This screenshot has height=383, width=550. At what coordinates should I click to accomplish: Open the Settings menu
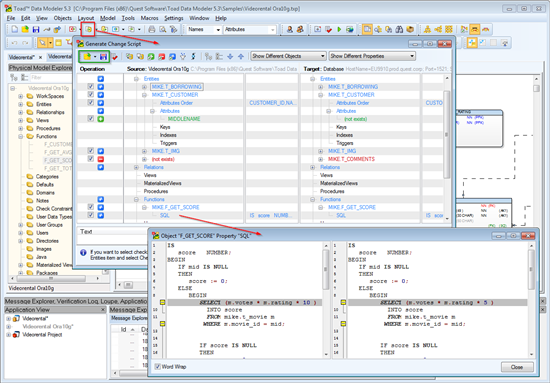[174, 18]
